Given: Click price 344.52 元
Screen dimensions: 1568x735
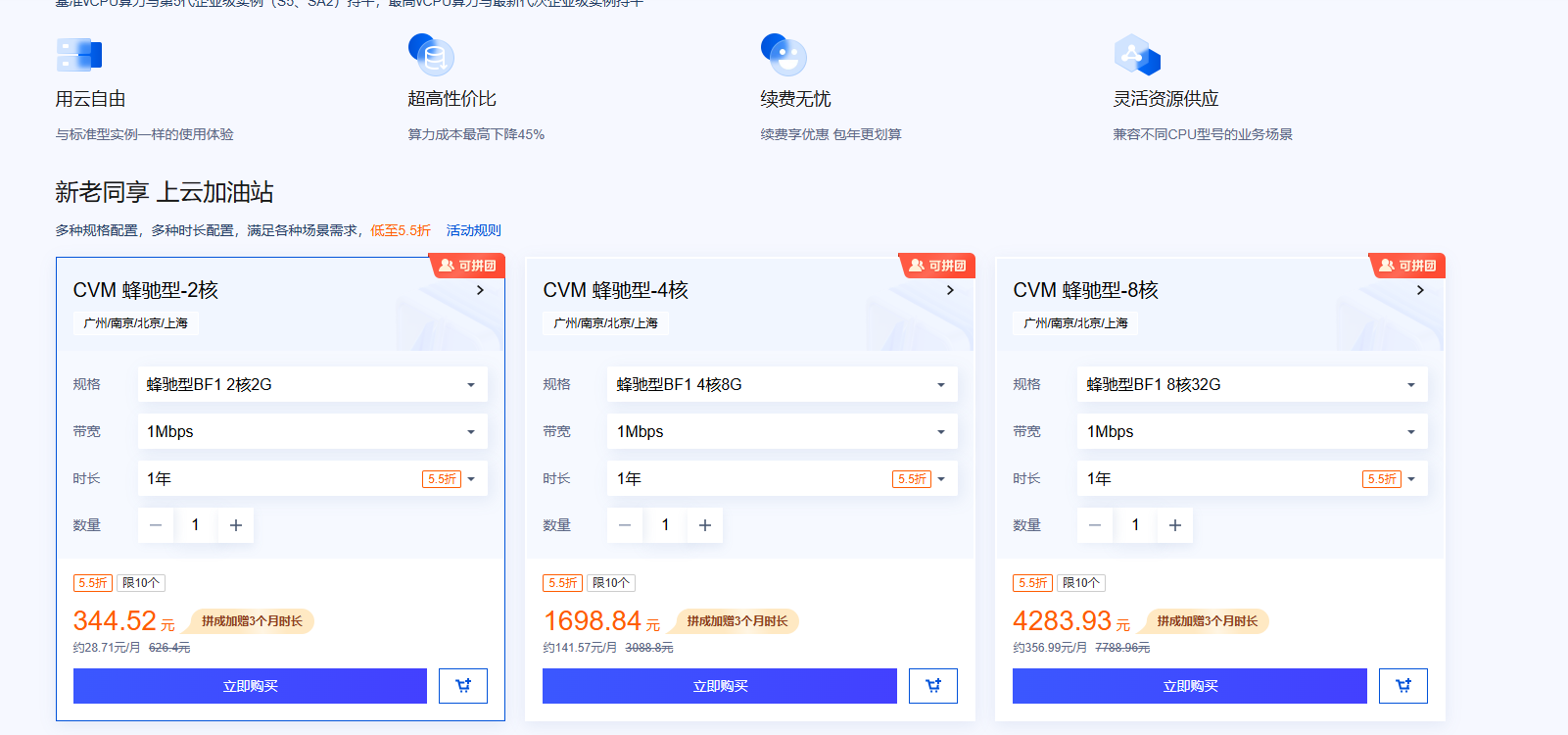Looking at the screenshot, I should [124, 621].
